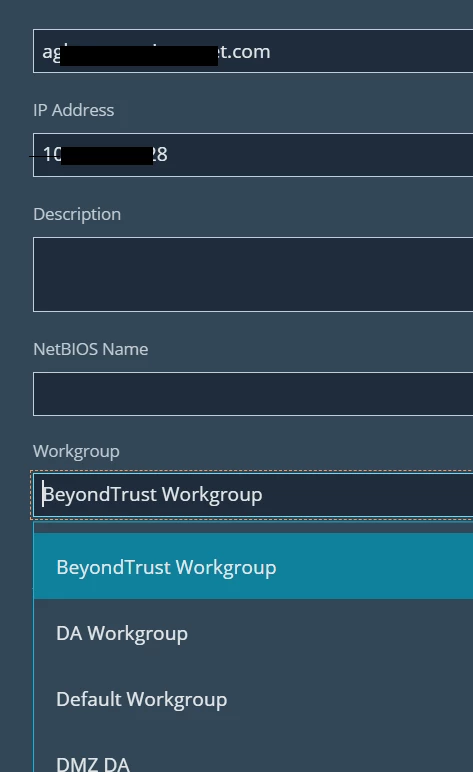Click the word Default in dropdown list
473x772 pixels.
(89, 699)
